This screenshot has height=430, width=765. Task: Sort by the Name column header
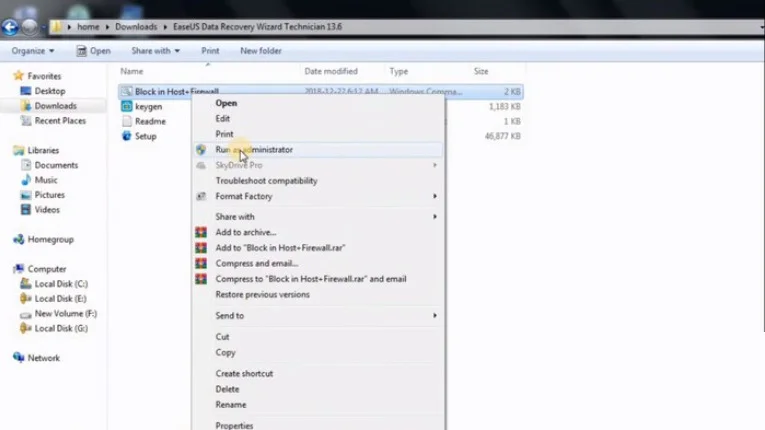[x=132, y=71]
